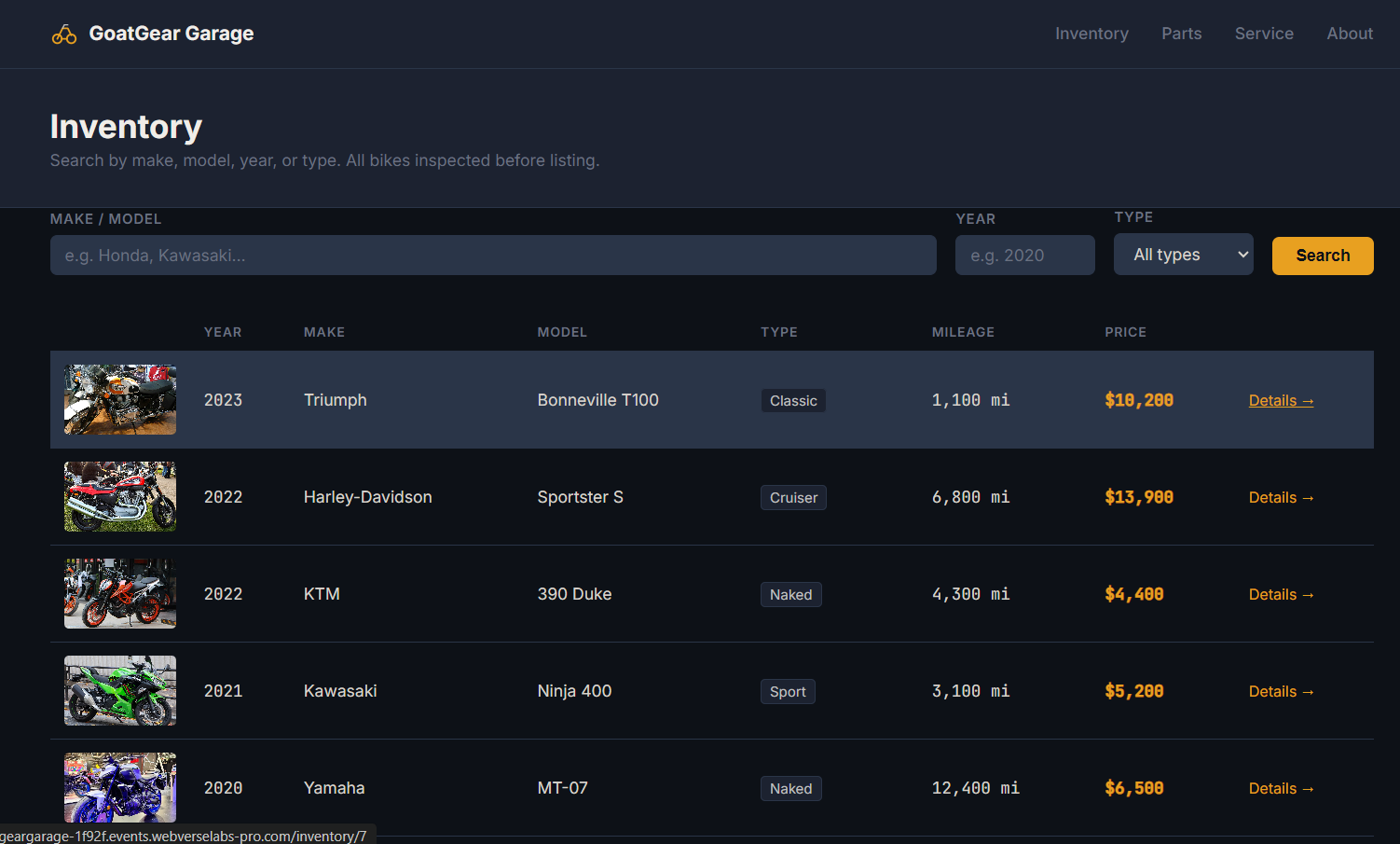
Task: Click the Sport type badge
Action: click(788, 692)
